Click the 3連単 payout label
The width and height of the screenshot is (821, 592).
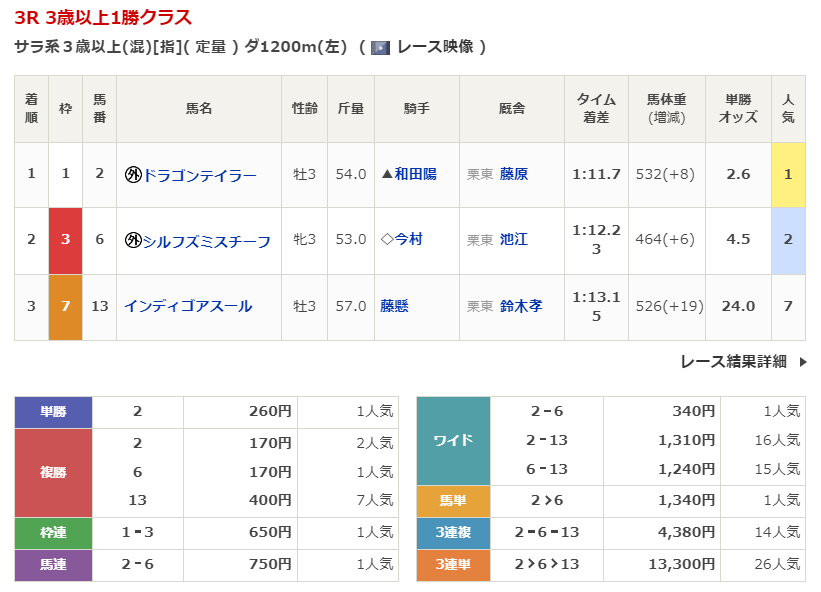(453, 565)
